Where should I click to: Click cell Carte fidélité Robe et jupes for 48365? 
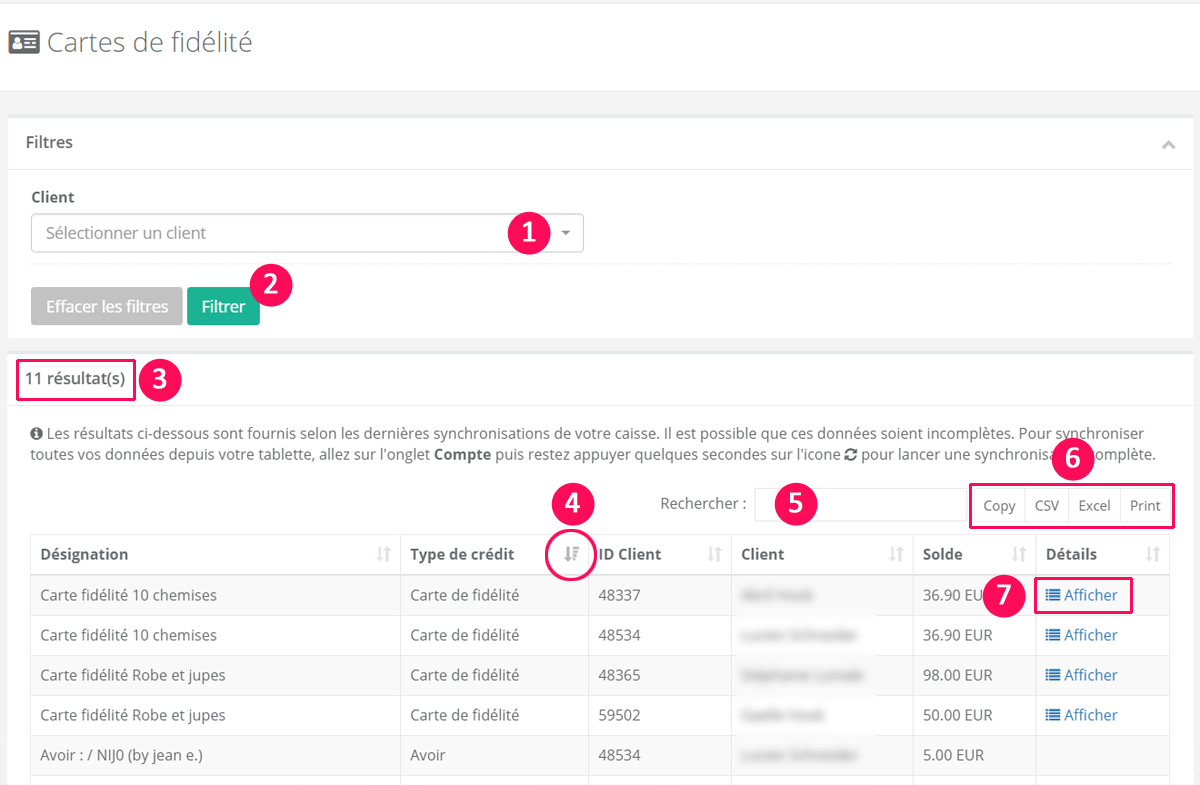point(215,675)
